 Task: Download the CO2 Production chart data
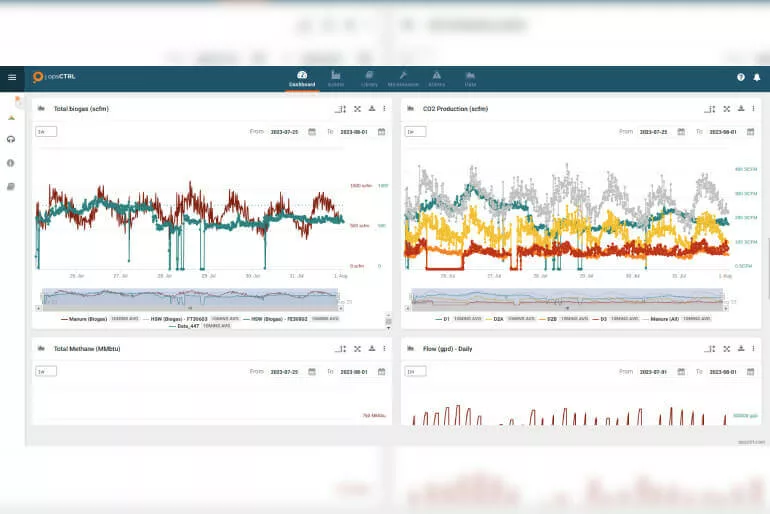tap(741, 108)
